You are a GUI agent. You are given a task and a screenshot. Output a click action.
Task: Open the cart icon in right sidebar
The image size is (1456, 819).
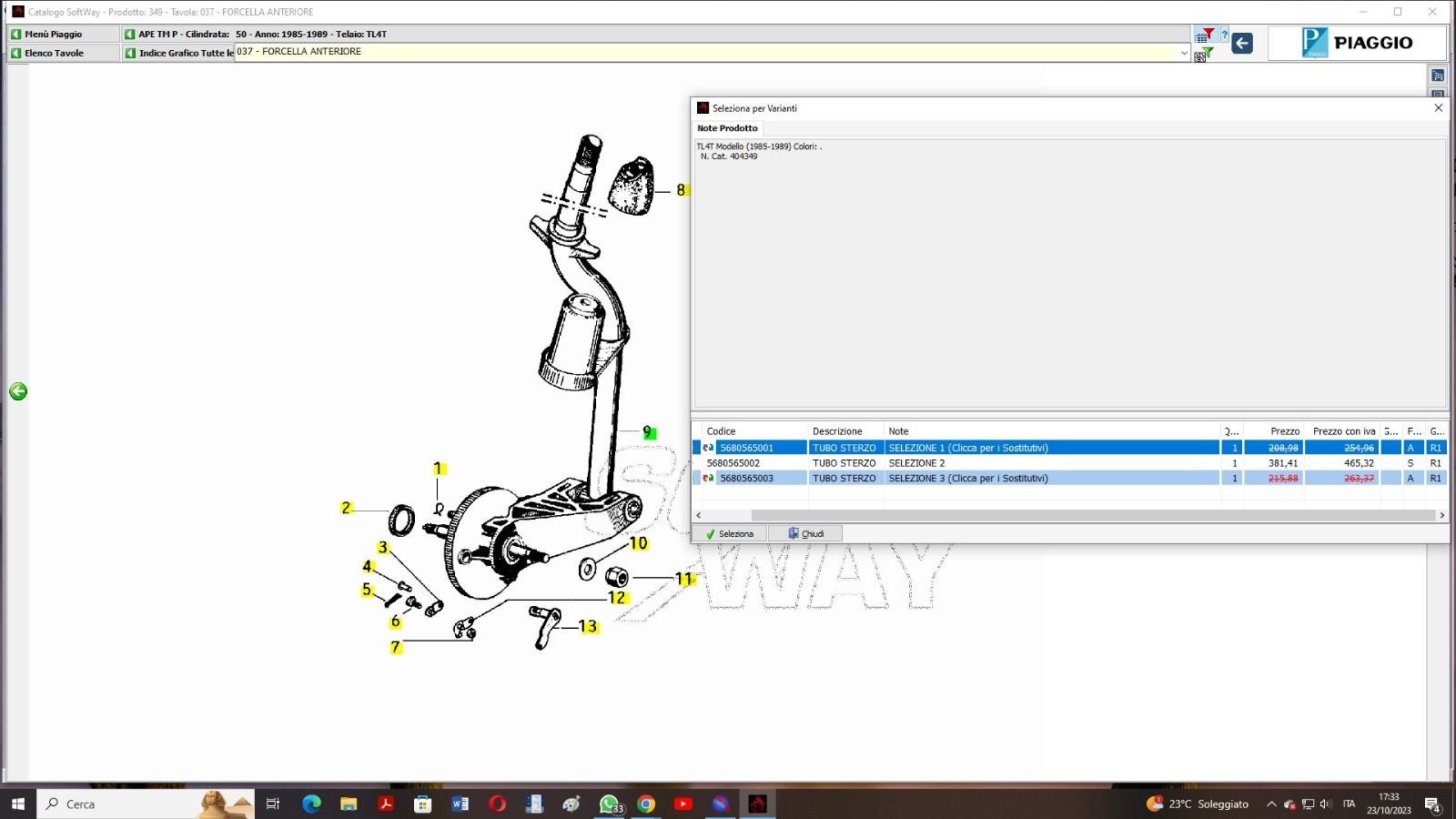coord(1438,76)
